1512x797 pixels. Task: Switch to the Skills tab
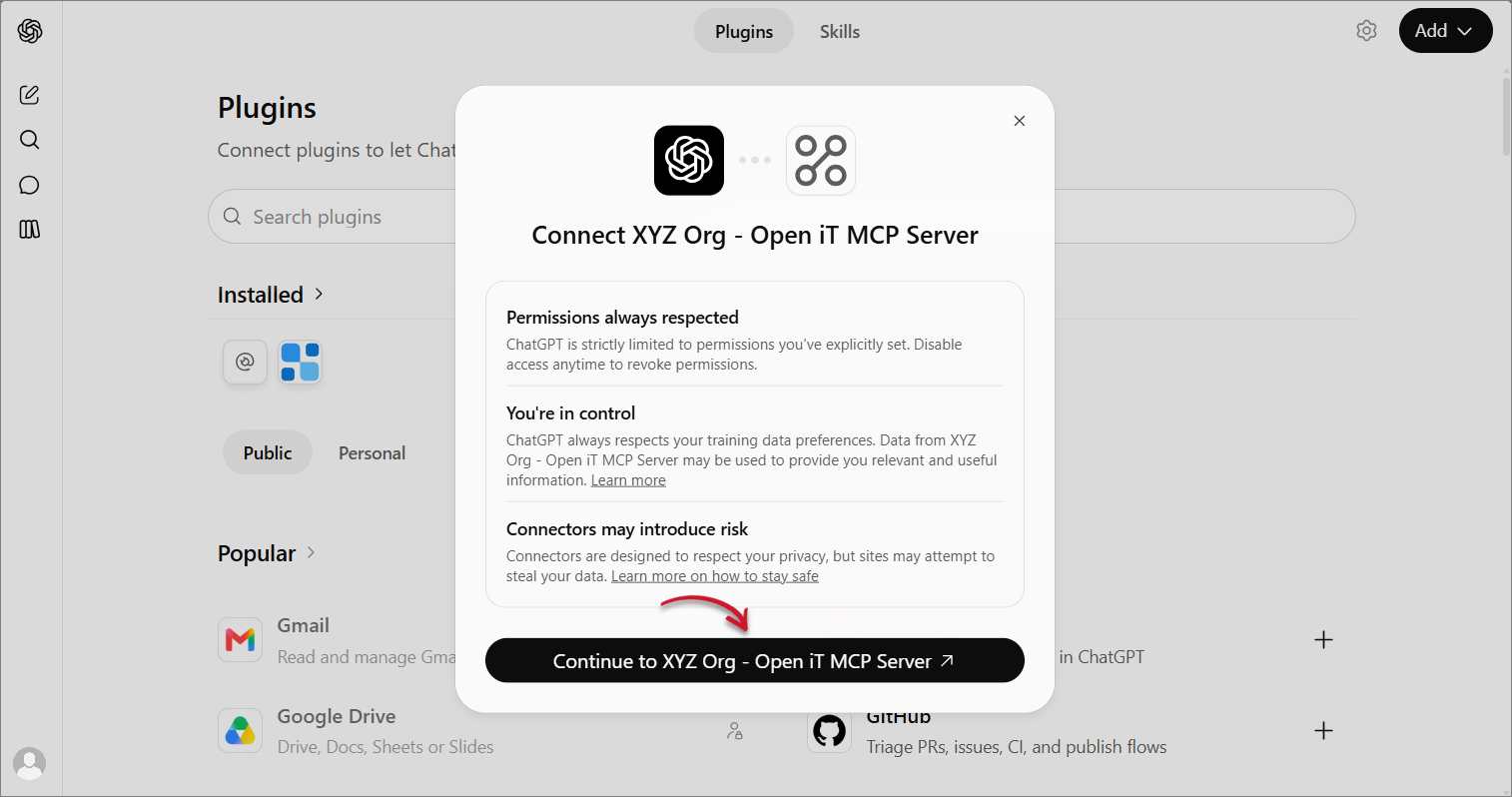pos(840,31)
